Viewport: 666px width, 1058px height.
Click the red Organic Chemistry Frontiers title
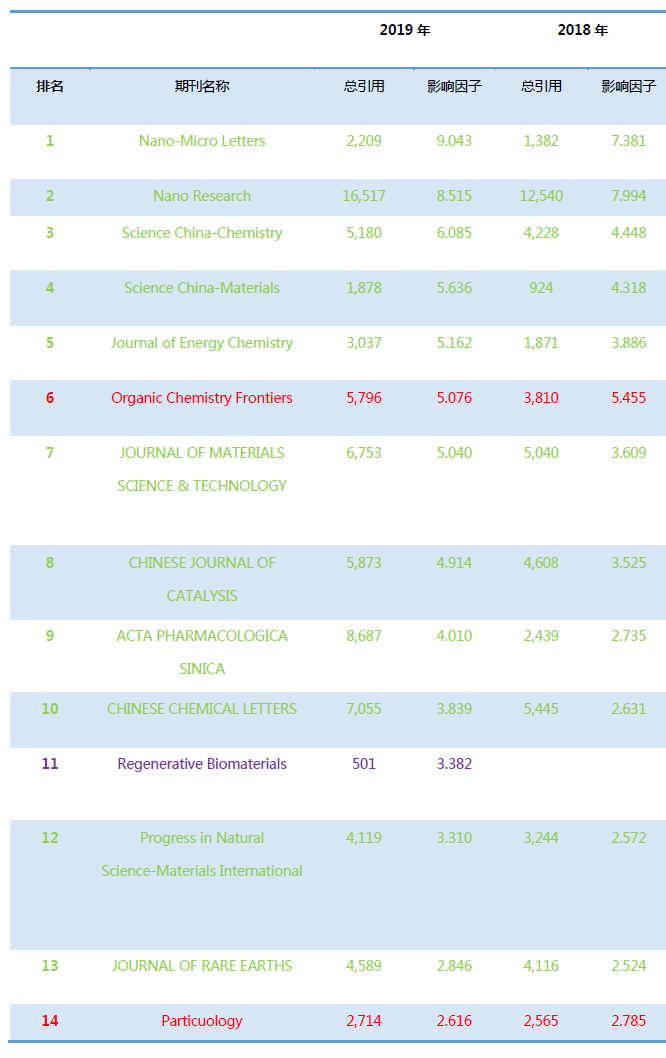[202, 398]
